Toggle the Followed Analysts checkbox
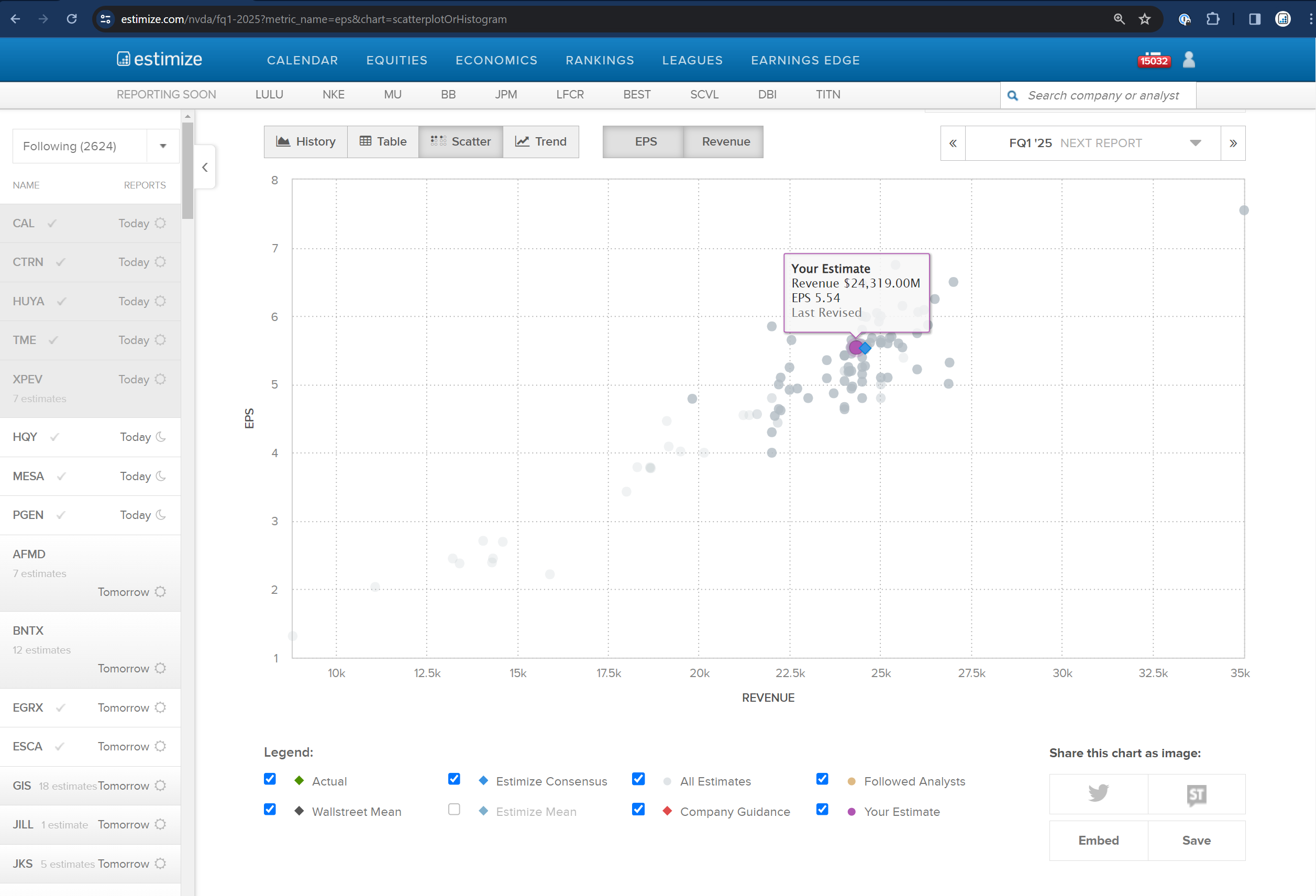 coord(822,779)
